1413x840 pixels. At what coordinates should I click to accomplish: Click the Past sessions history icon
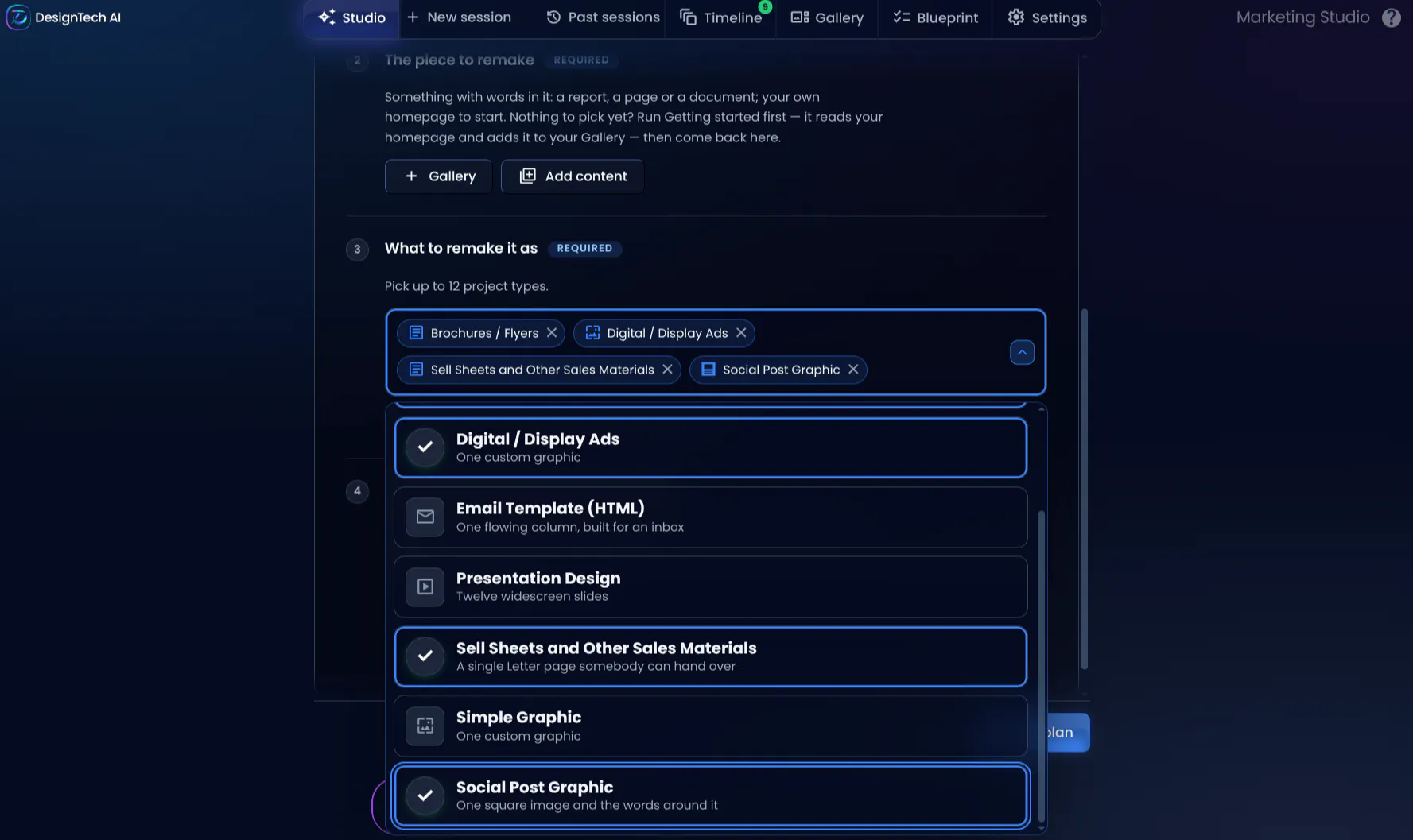[x=553, y=17]
